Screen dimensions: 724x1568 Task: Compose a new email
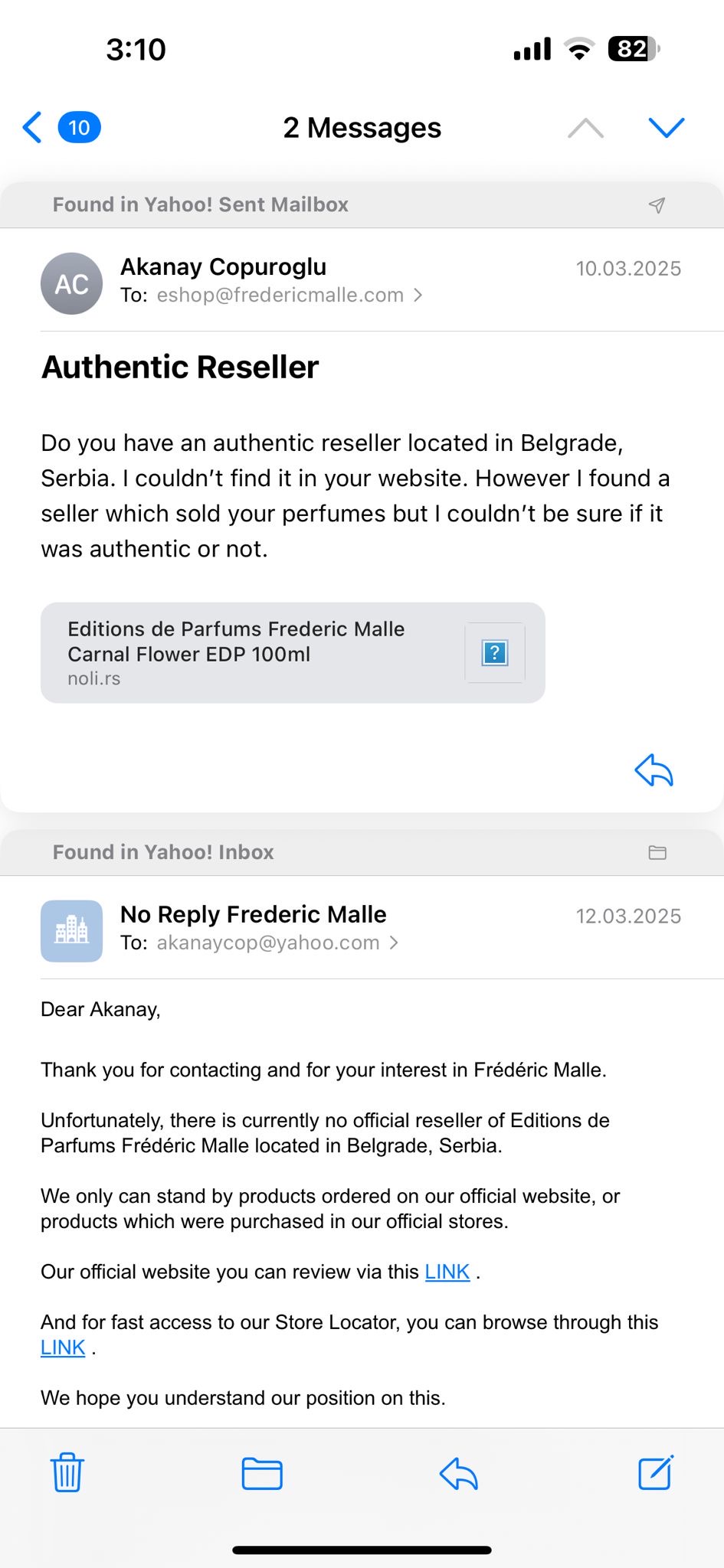[x=656, y=1472]
